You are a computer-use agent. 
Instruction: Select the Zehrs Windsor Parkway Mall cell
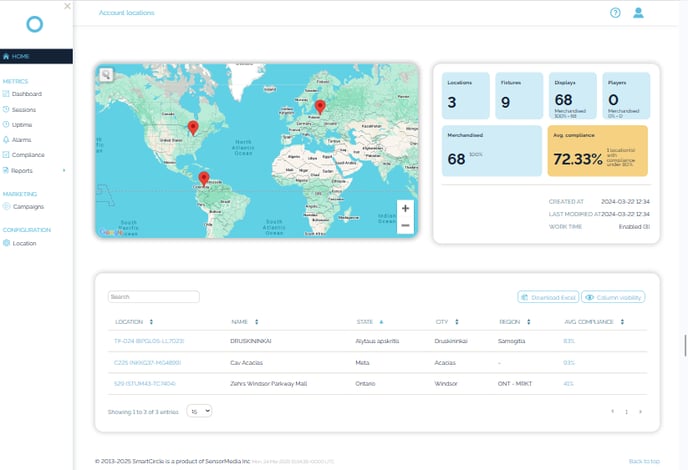(x=269, y=384)
